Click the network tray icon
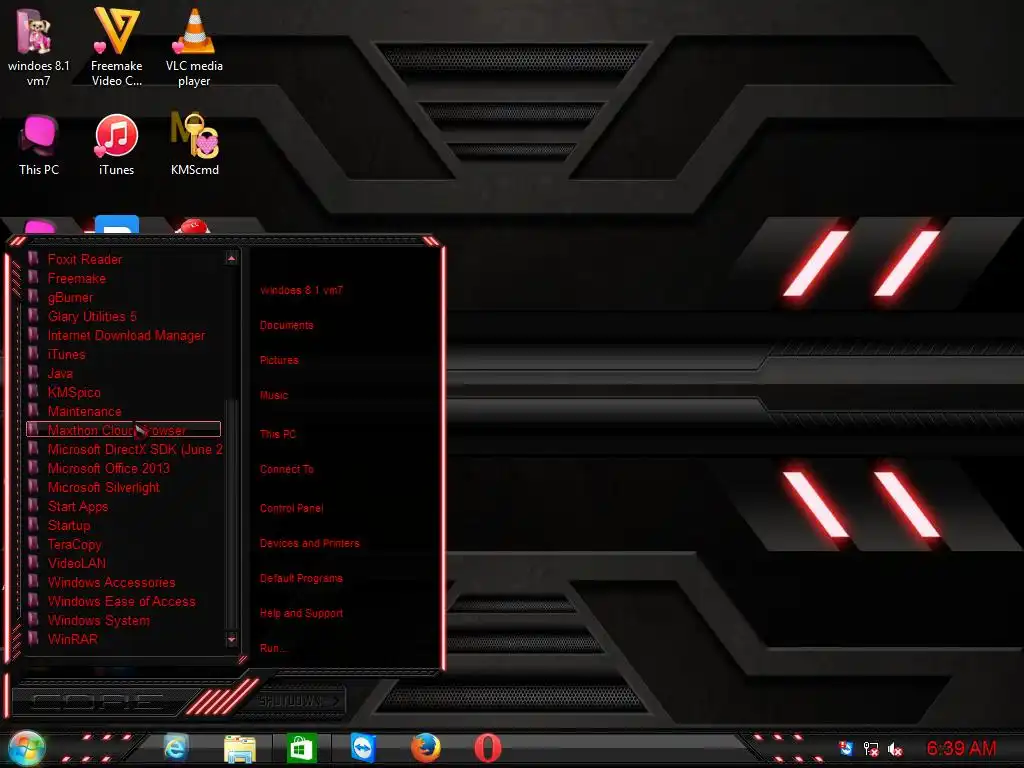This screenshot has width=1024, height=768. (871, 749)
